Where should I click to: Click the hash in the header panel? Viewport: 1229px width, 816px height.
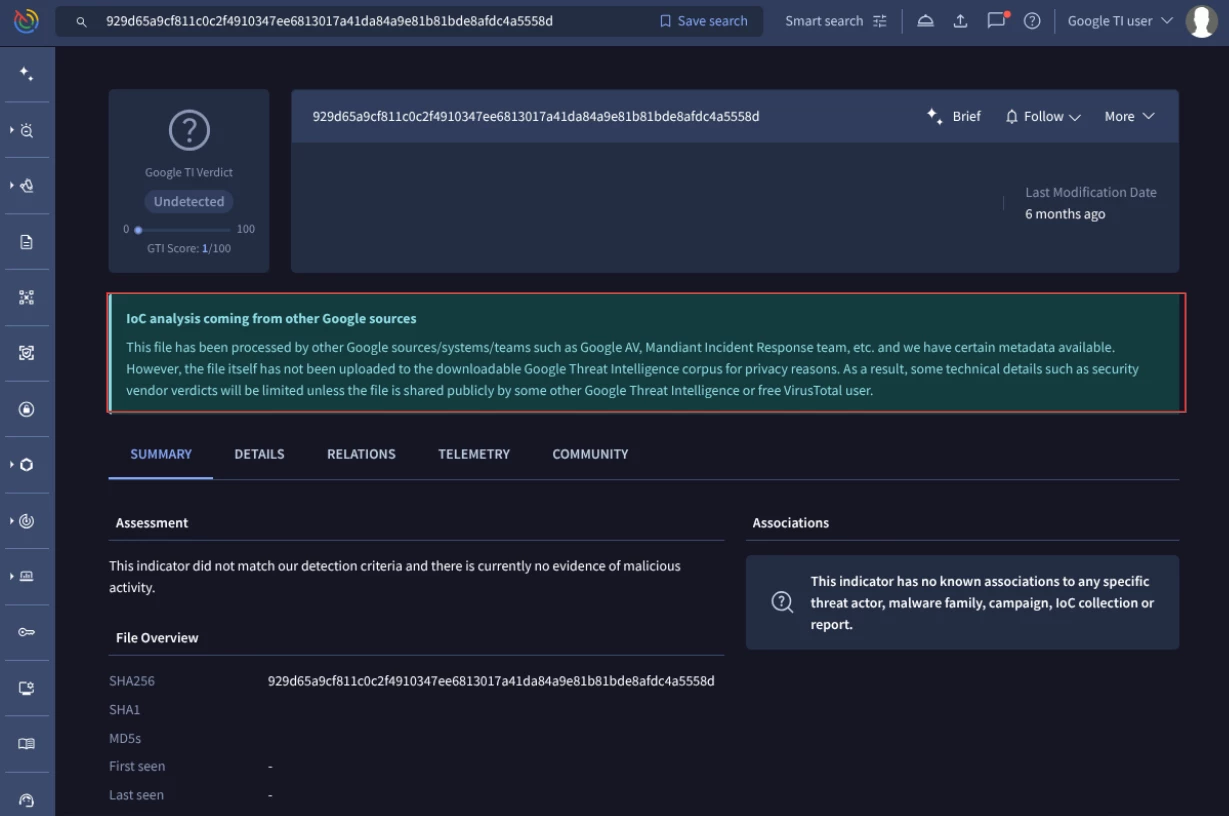tap(536, 116)
